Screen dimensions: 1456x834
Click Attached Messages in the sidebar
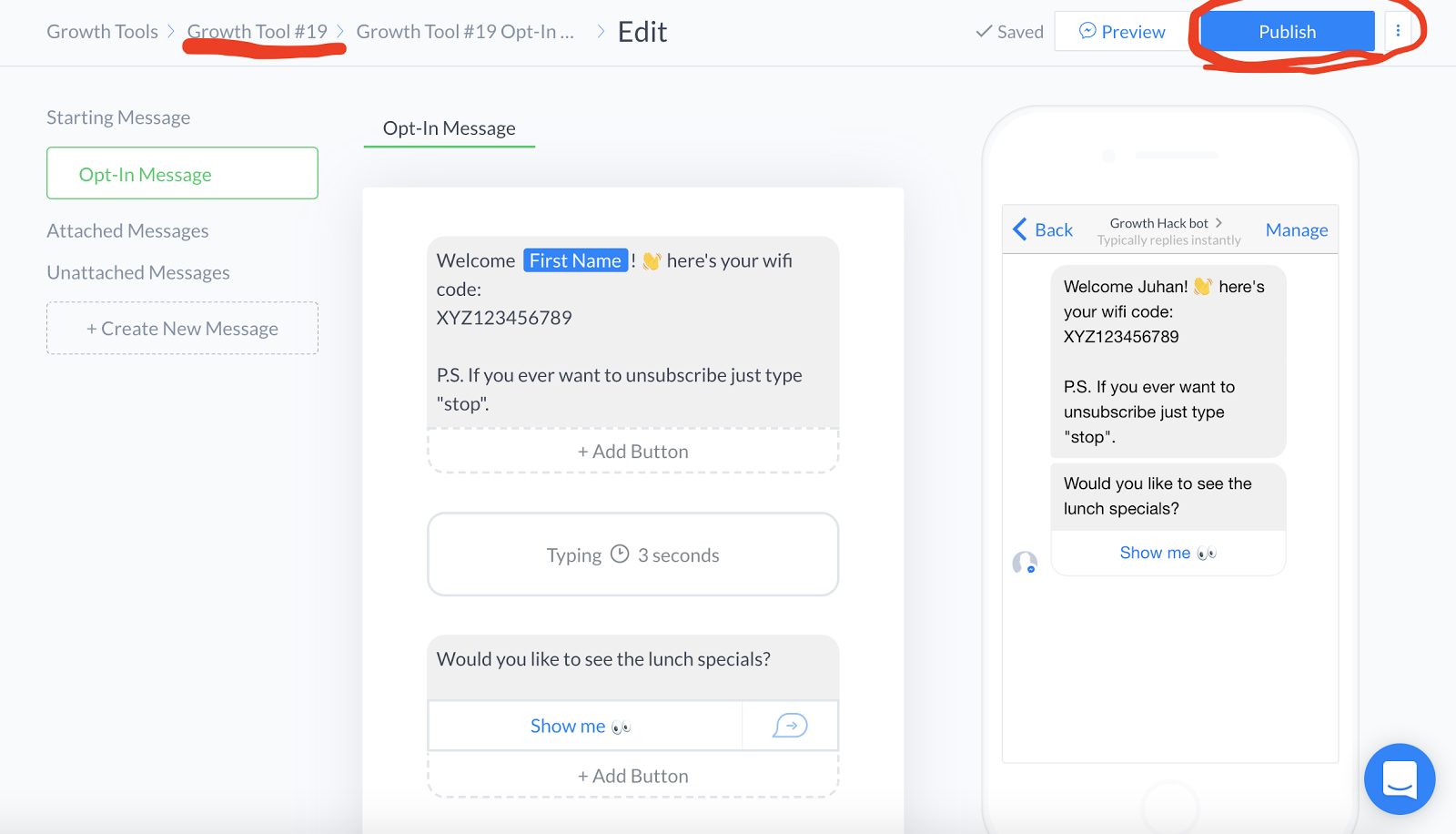(x=127, y=230)
